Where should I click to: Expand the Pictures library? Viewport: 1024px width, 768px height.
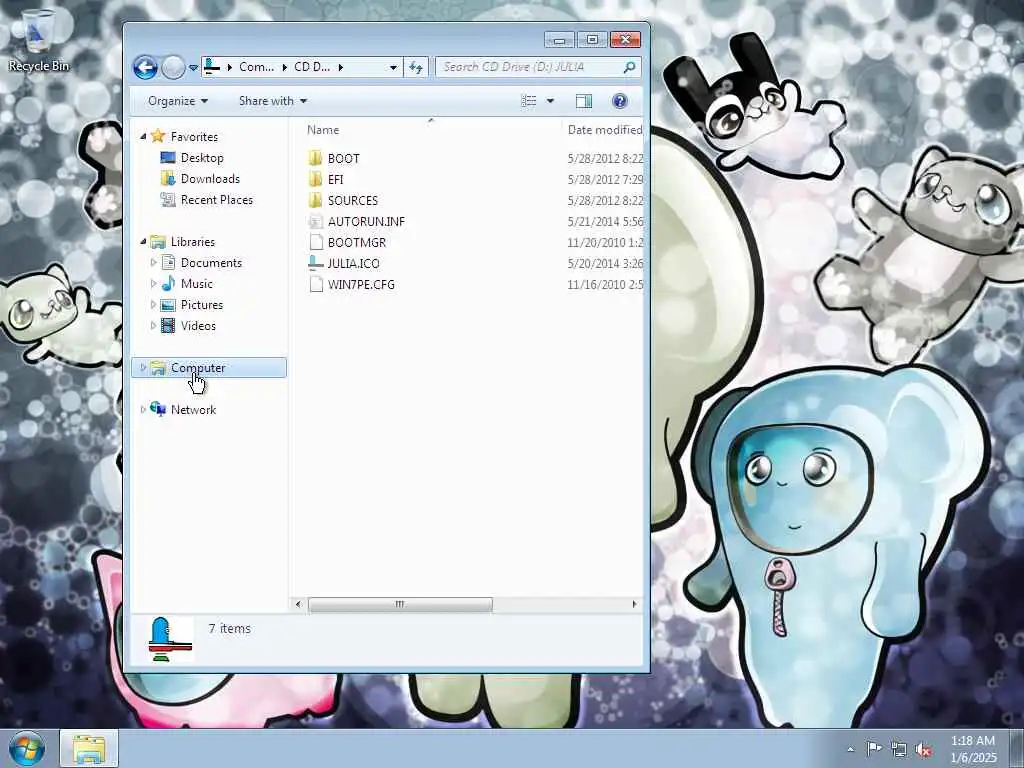click(x=153, y=304)
